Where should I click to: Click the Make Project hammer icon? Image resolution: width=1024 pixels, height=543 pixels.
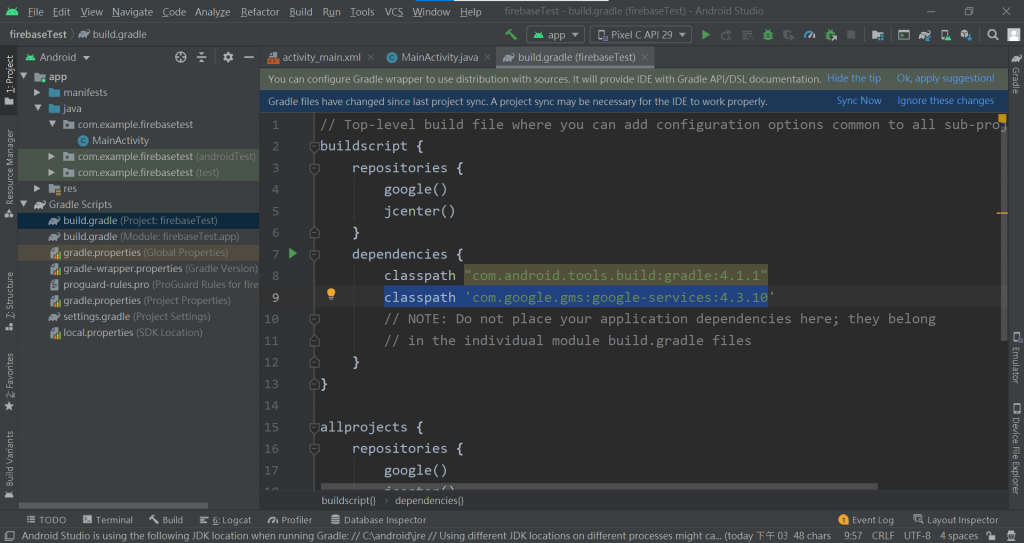point(511,35)
